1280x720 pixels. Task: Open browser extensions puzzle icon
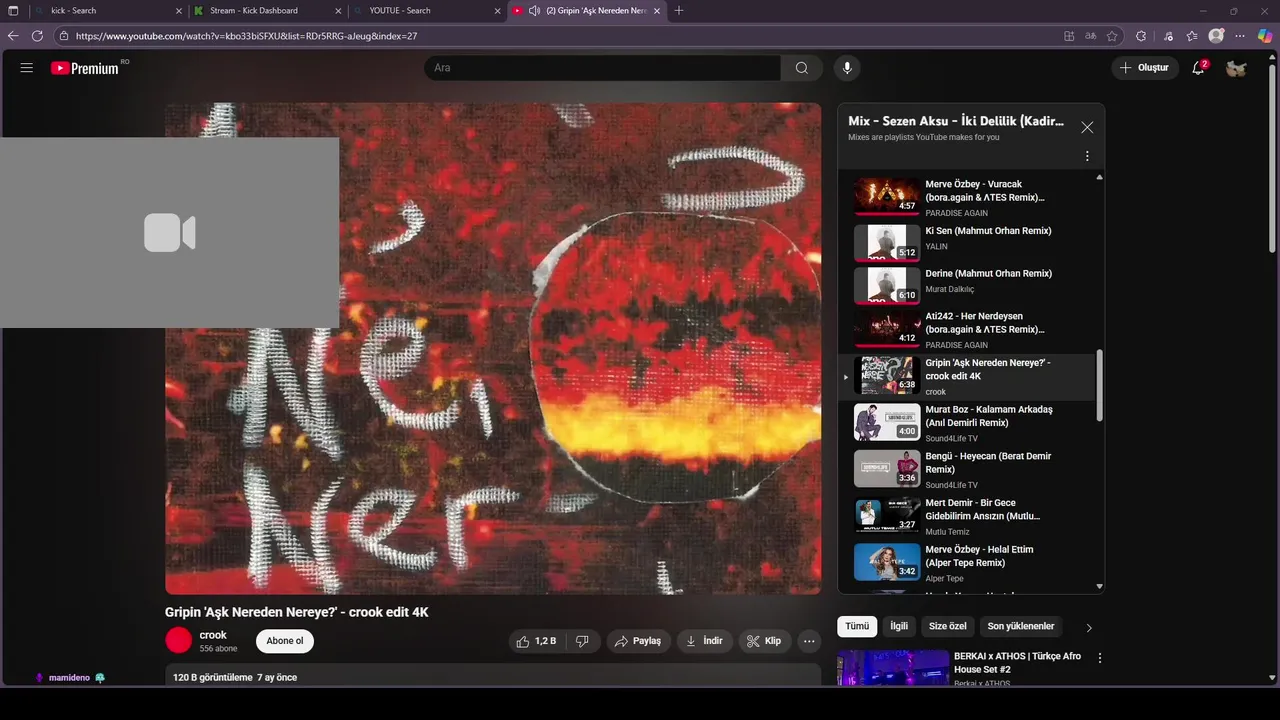(x=1141, y=36)
